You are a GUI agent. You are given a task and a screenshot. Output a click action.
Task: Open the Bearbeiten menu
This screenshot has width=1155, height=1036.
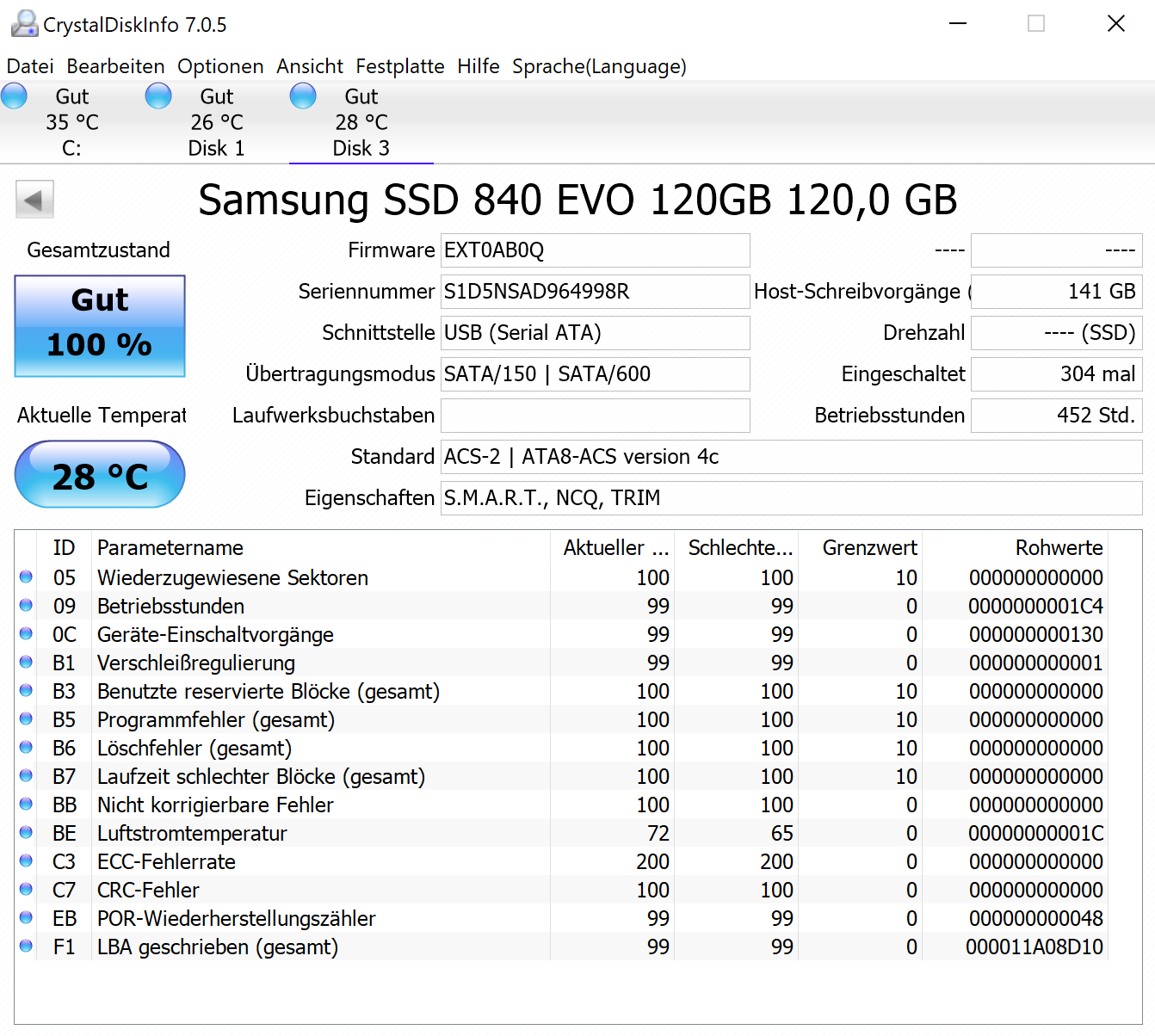pos(115,66)
